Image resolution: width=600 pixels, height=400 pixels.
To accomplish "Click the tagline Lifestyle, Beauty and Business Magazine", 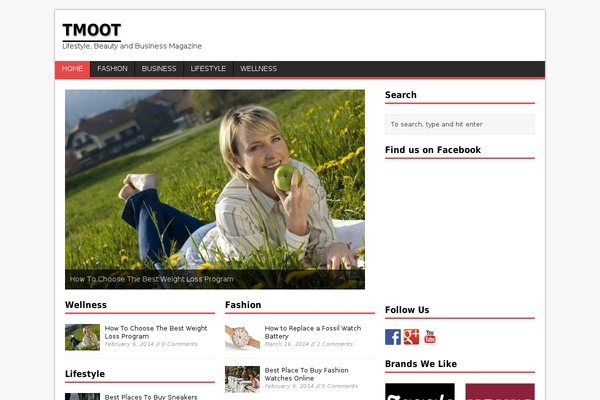I will pyautogui.click(x=132, y=46).
